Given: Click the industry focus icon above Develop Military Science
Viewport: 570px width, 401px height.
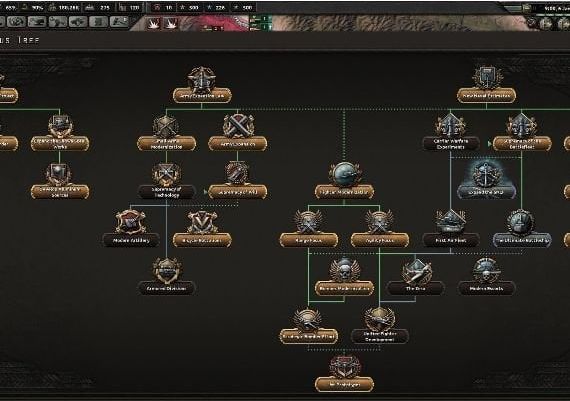Looking at the screenshot, I should pyautogui.click(x=60, y=126).
